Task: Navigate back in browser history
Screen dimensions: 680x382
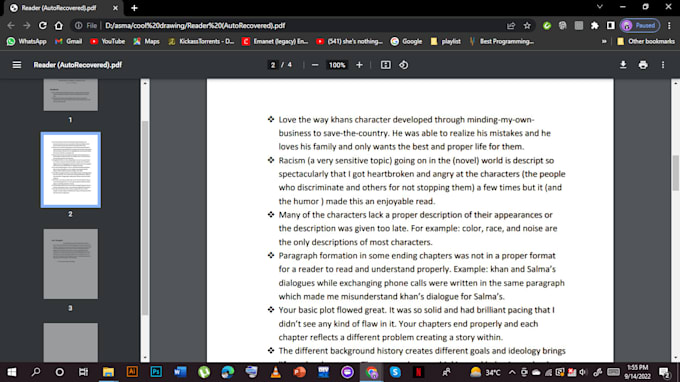Action: click(11, 26)
